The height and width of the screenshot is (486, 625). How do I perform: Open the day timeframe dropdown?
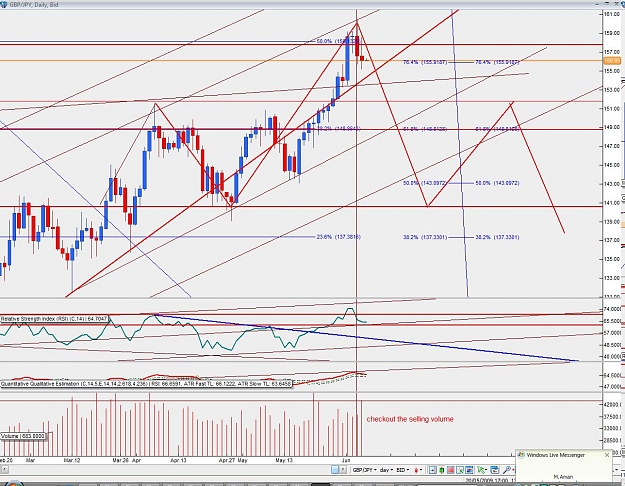pyautogui.click(x=387, y=470)
